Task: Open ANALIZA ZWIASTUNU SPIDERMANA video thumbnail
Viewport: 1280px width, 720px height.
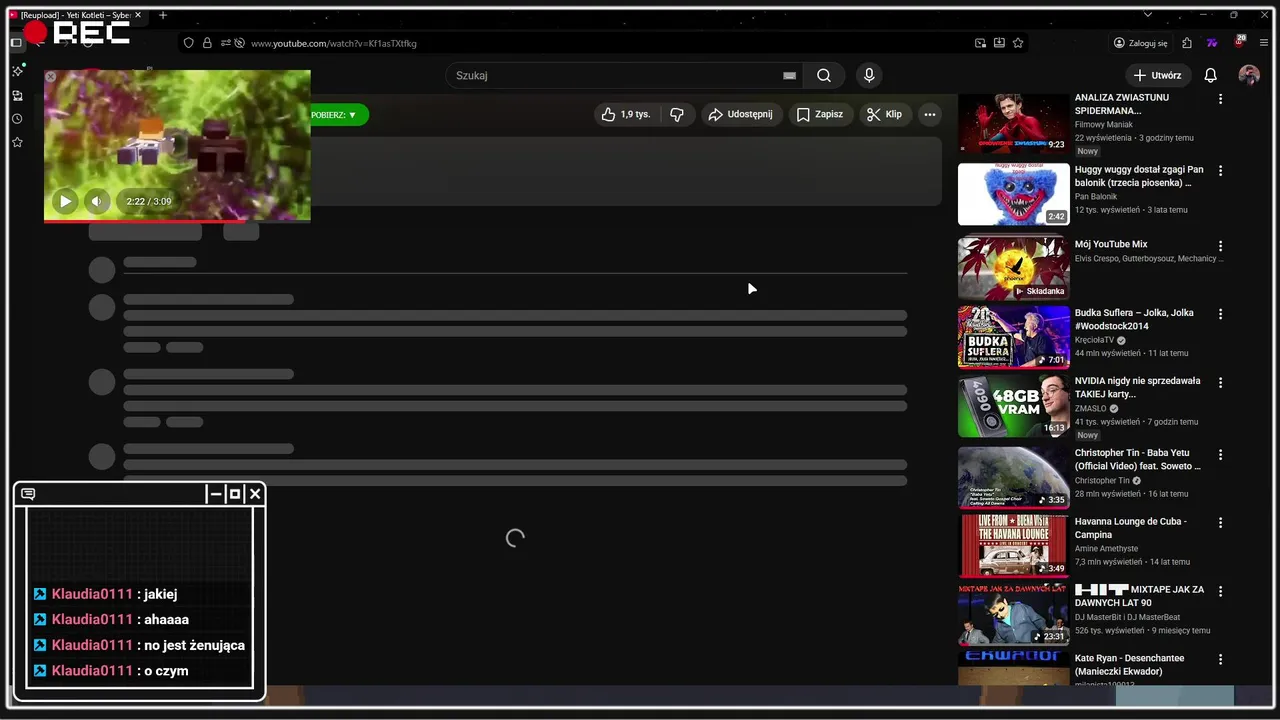Action: point(1013,123)
